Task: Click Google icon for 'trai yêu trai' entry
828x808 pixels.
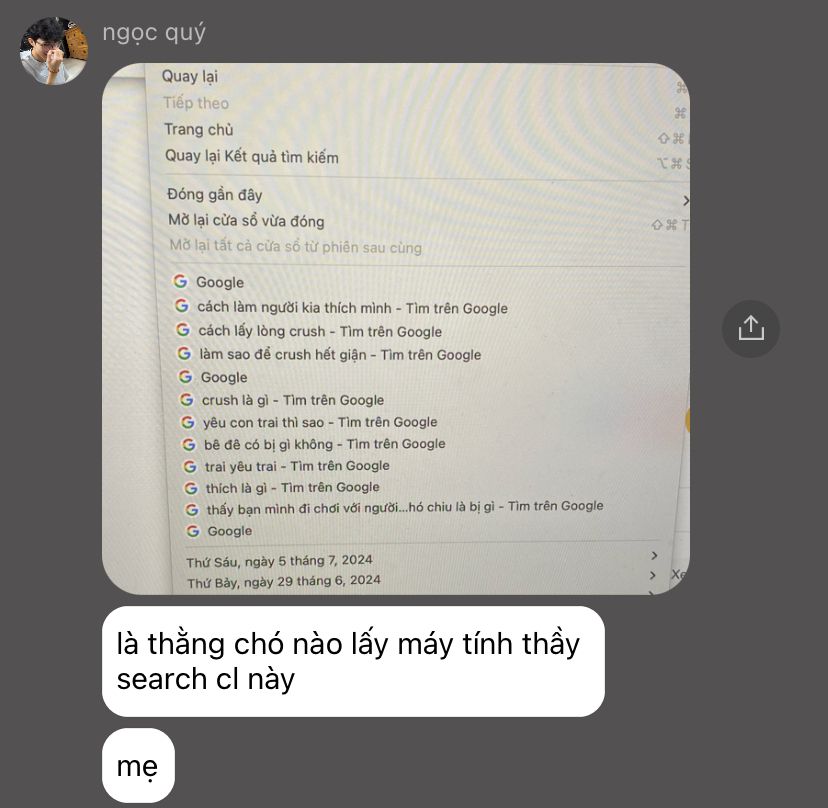Action: pos(190,466)
